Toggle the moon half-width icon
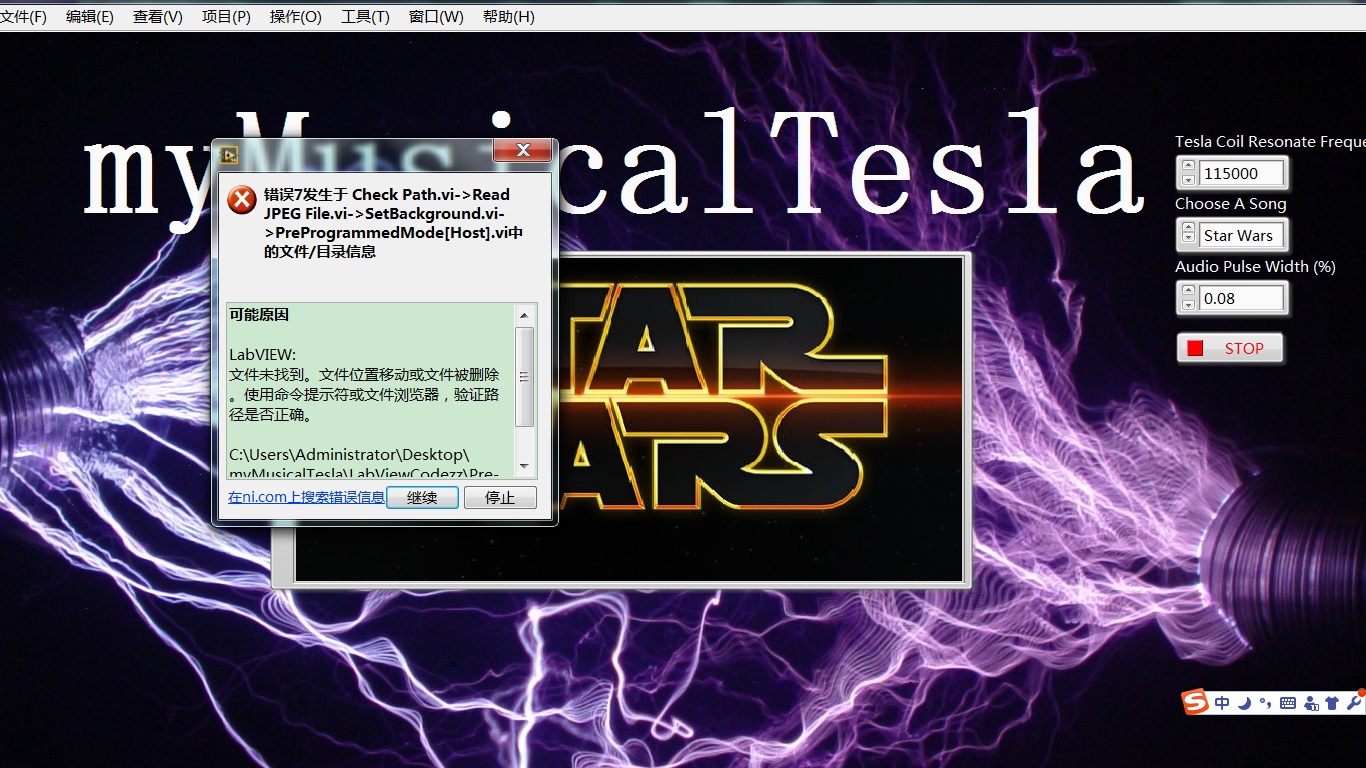Image resolution: width=1366 pixels, height=768 pixels. (1244, 703)
